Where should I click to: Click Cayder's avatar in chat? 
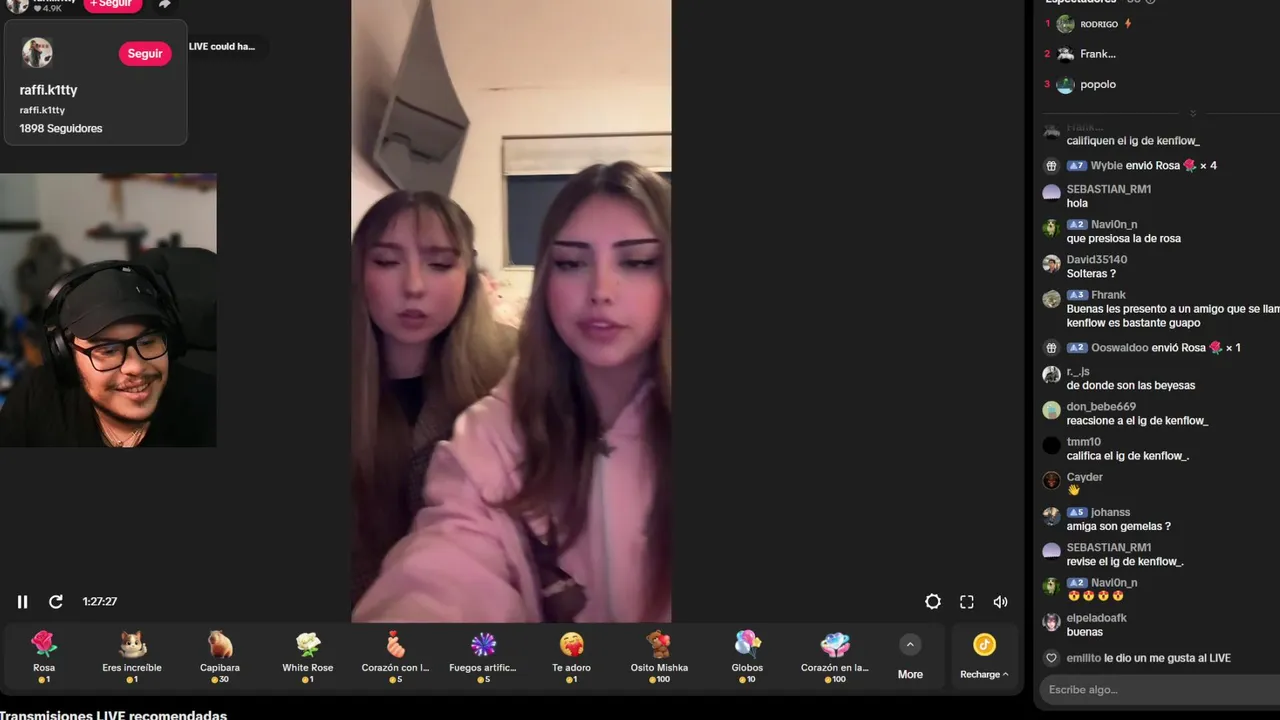1051,481
